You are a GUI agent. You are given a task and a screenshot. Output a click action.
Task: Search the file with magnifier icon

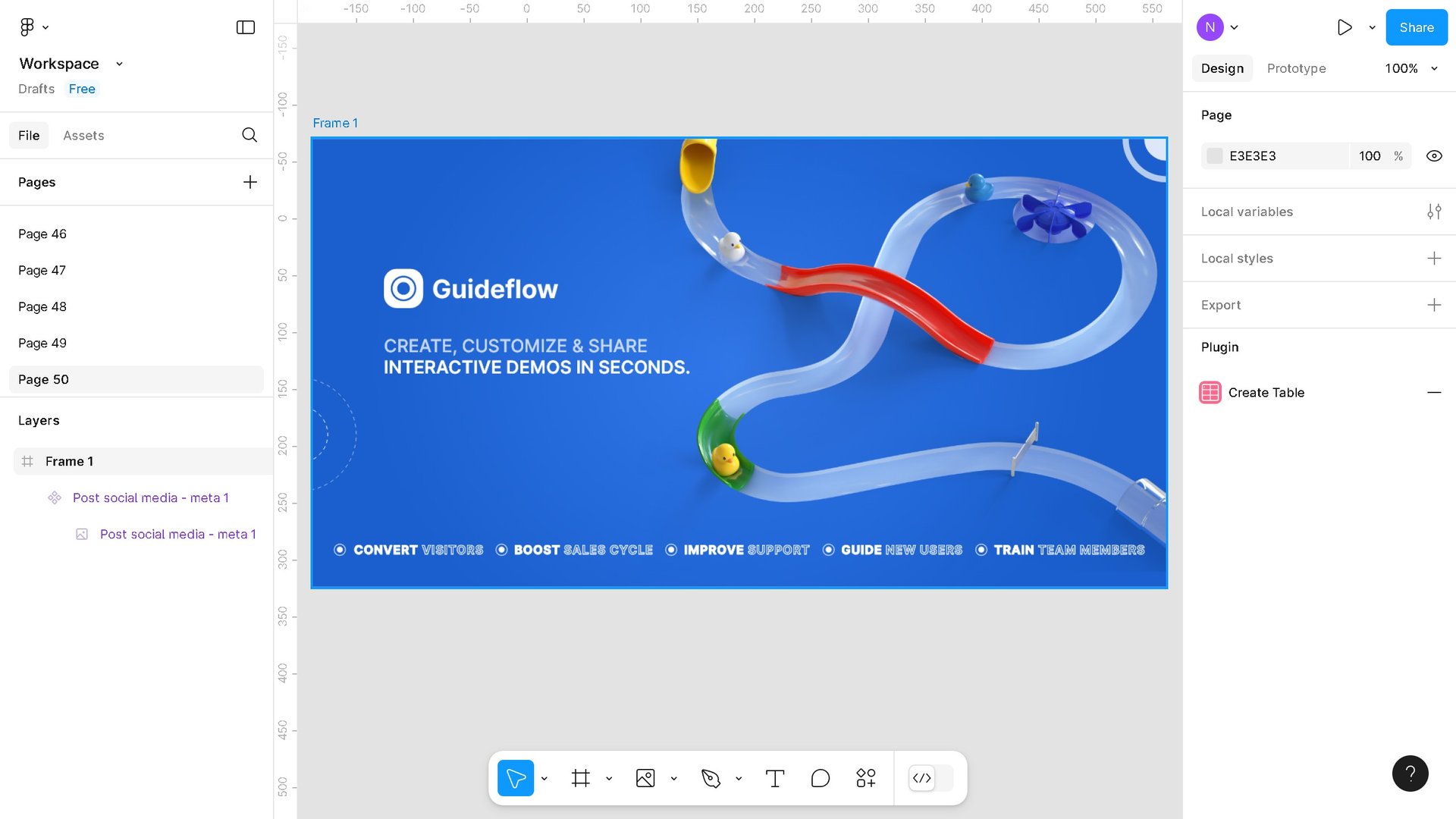pos(249,135)
